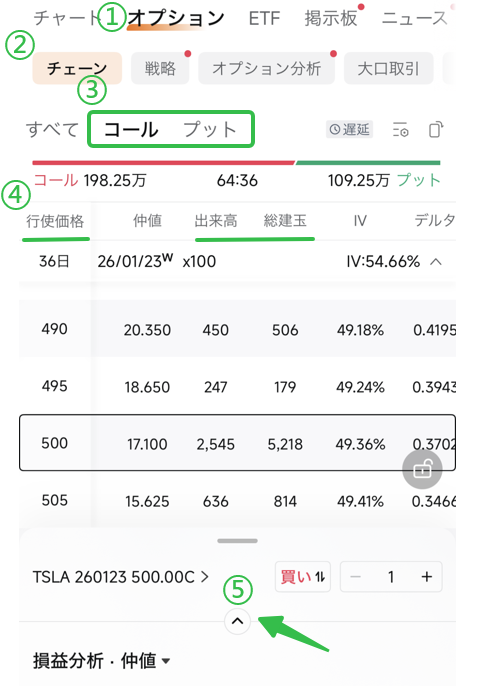Viewport: 499px width, 686px height.
Task: Select the プット filter option
Action: (x=210, y=130)
